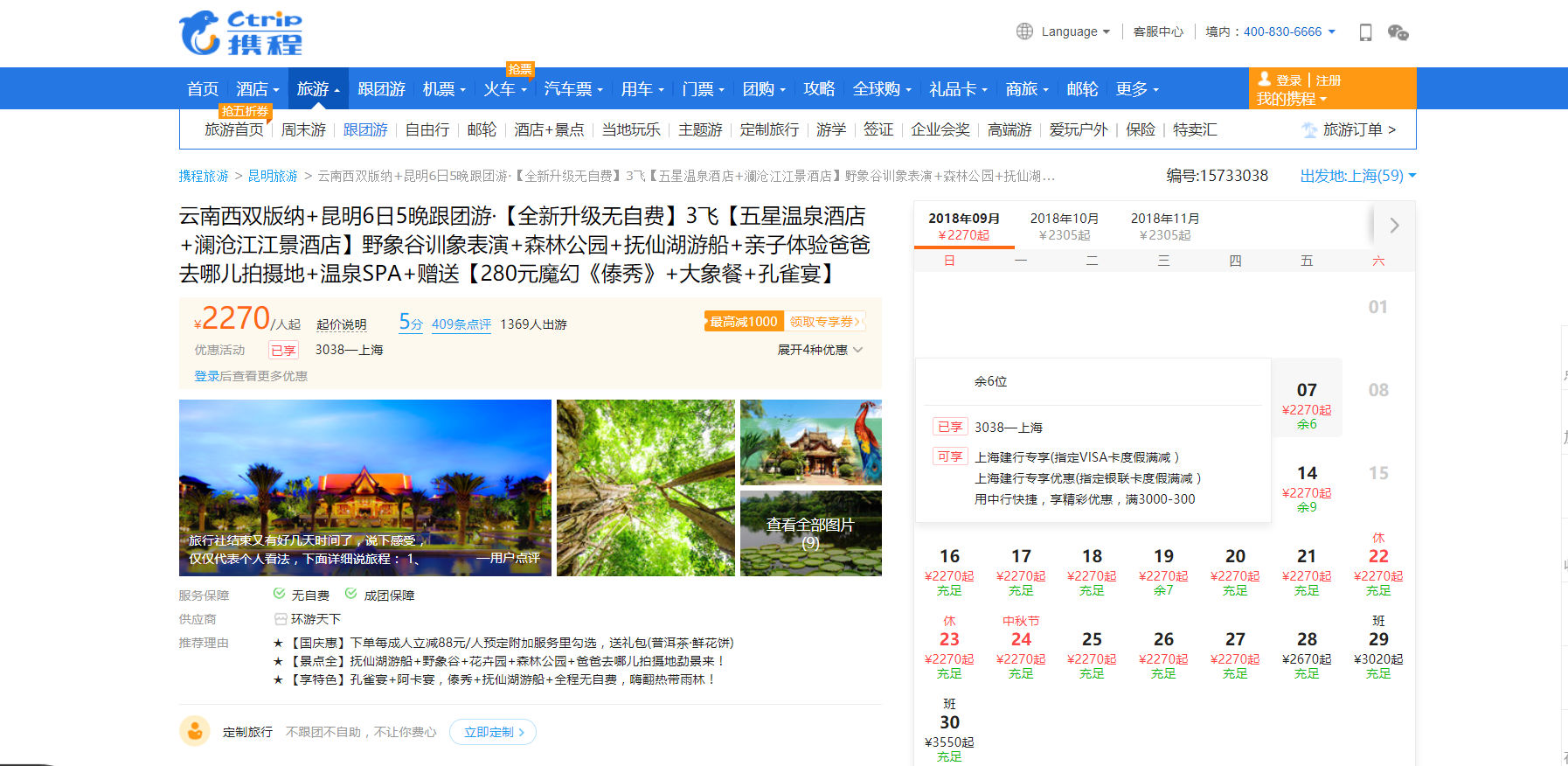Select departure date 28 at ¥2670
Viewport: 1568px width, 766px height.
click(x=1307, y=647)
